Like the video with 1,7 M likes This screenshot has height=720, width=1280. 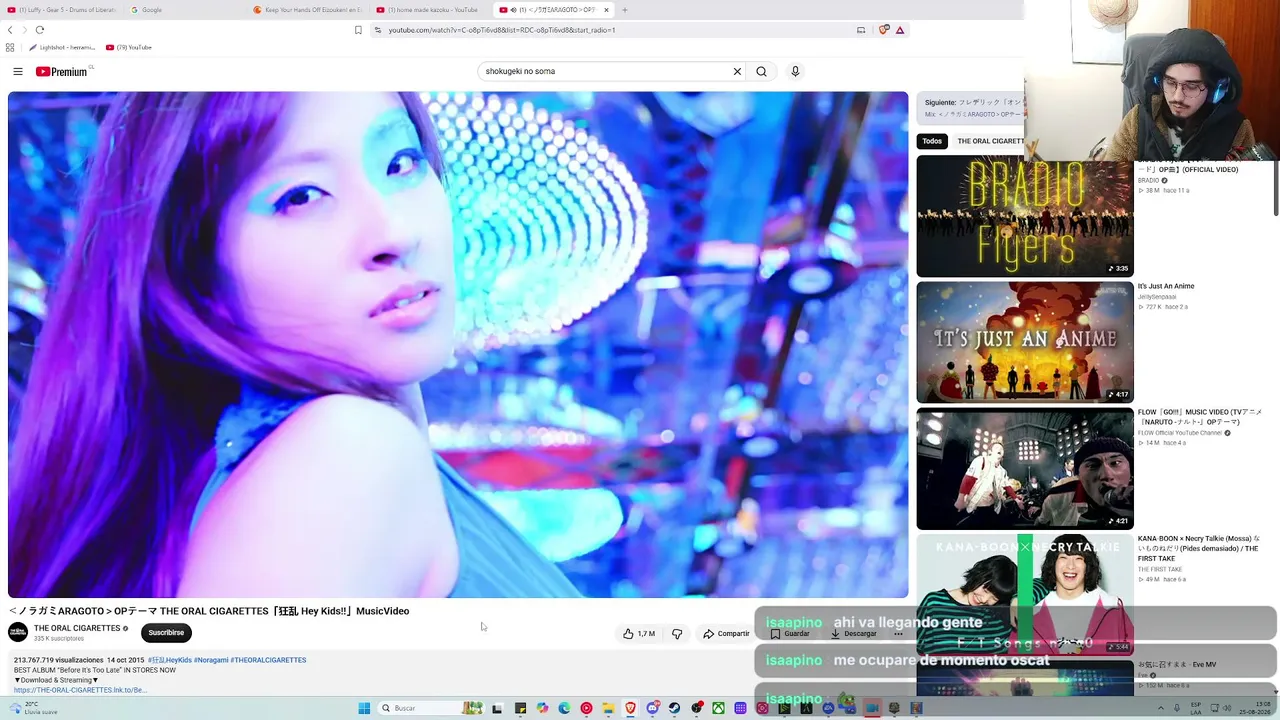pos(639,634)
